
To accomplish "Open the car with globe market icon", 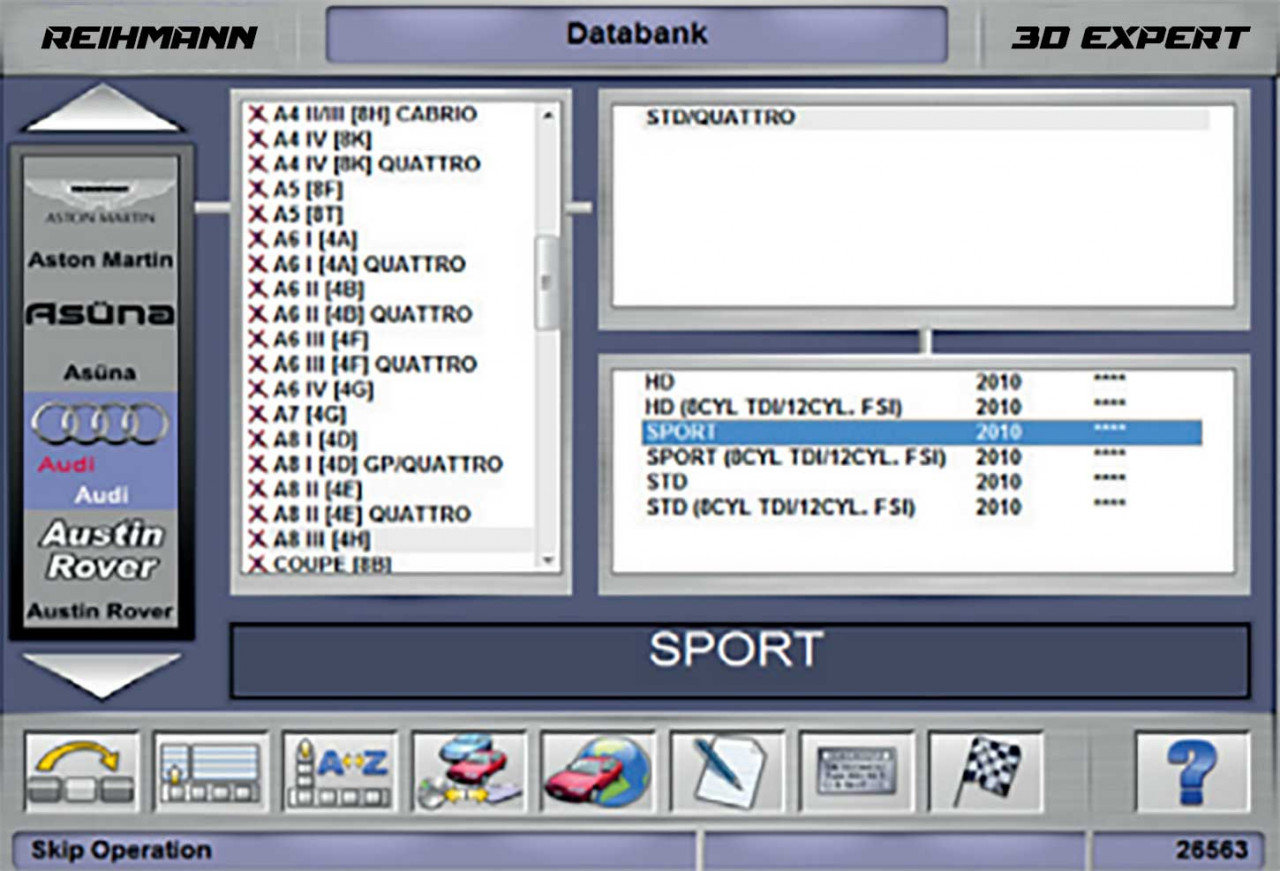I will coord(598,771).
